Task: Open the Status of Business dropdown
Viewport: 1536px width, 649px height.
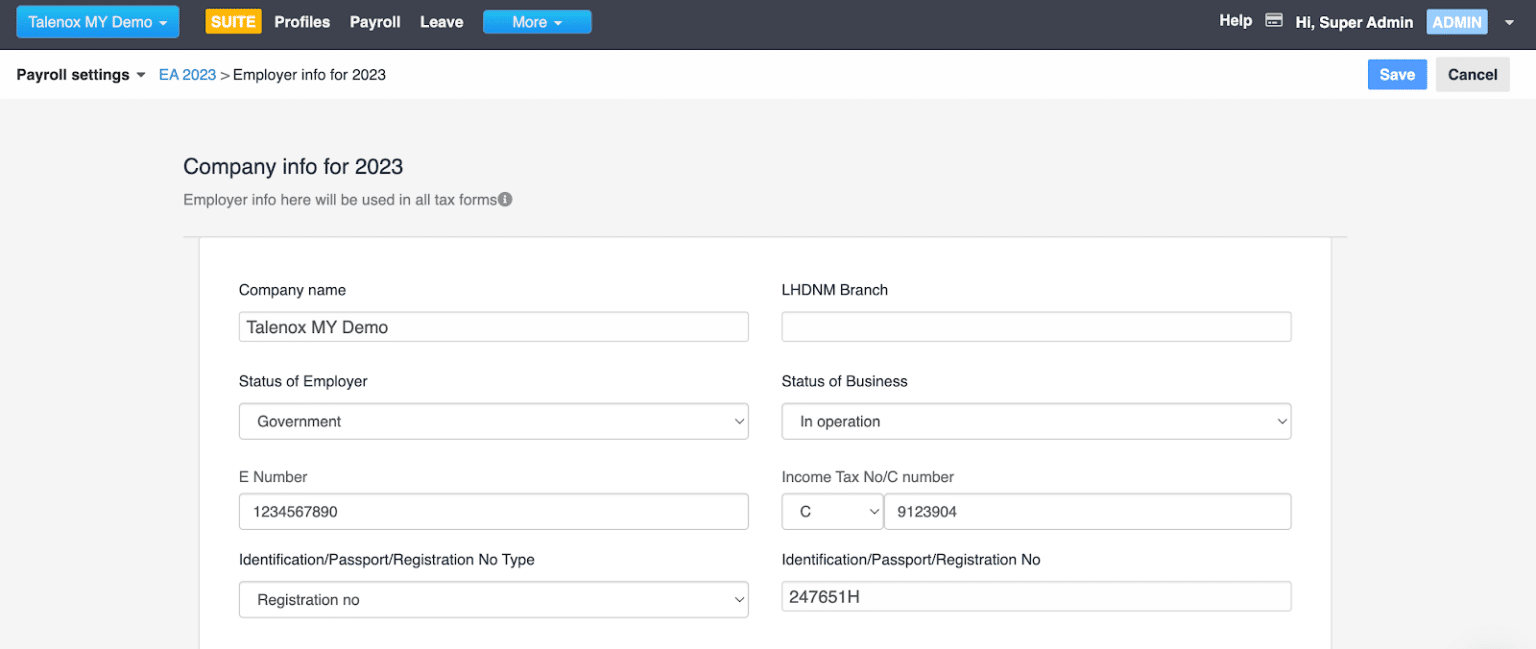Action: coord(1036,421)
